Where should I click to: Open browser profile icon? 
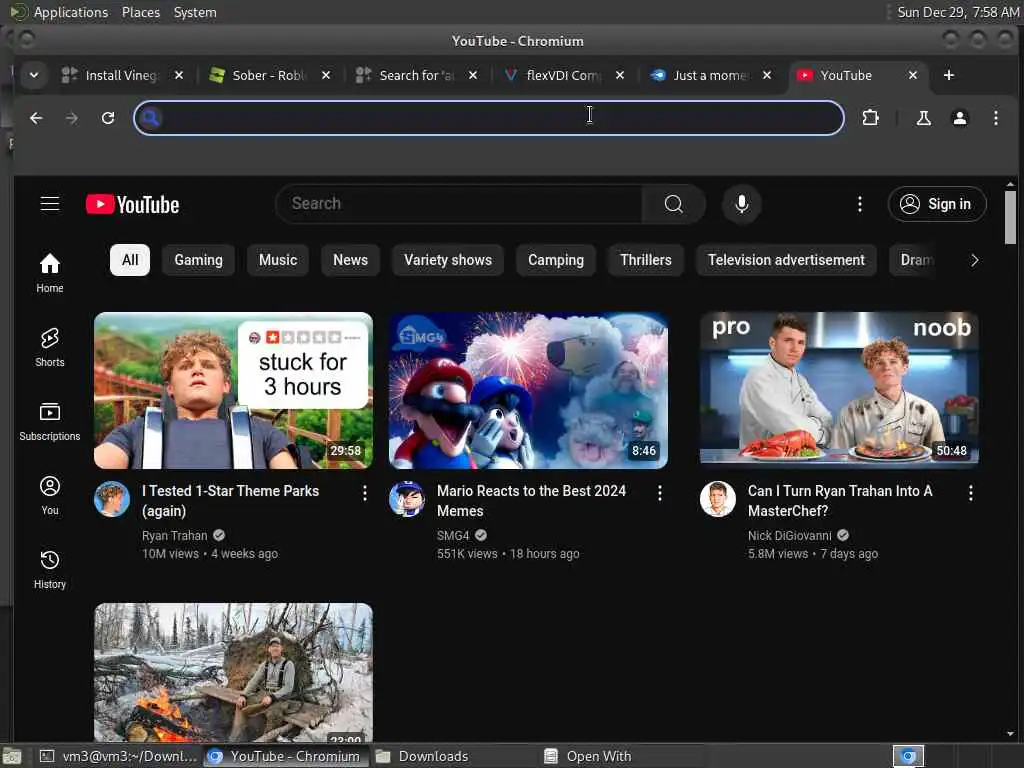point(959,118)
